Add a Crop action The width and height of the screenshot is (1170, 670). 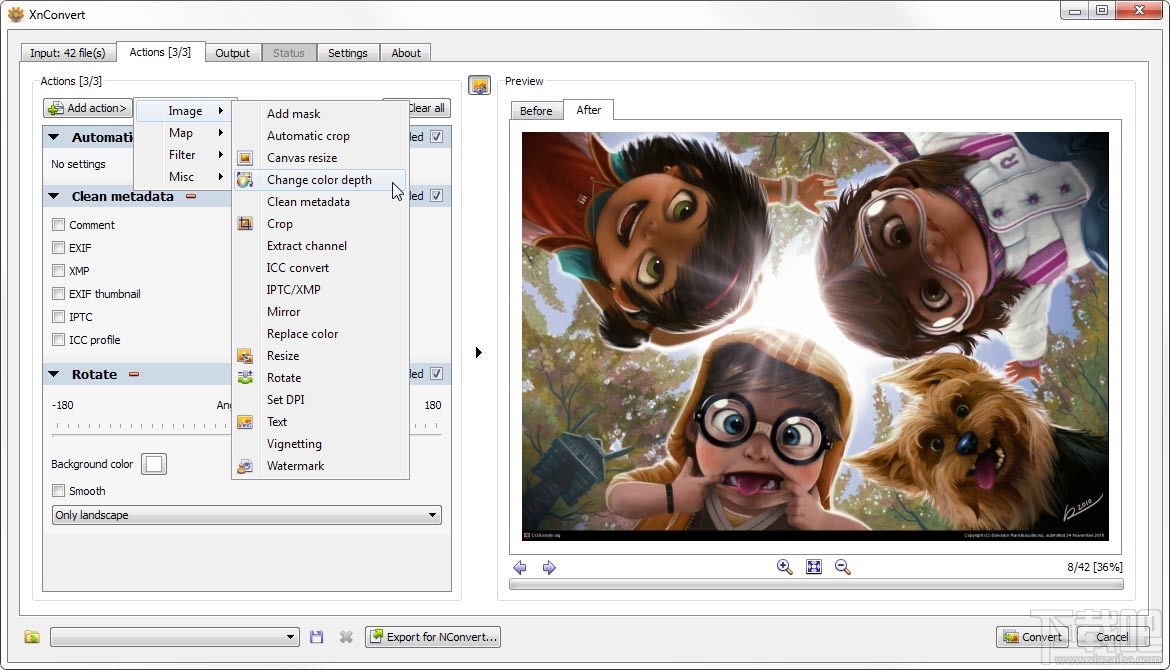(280, 223)
